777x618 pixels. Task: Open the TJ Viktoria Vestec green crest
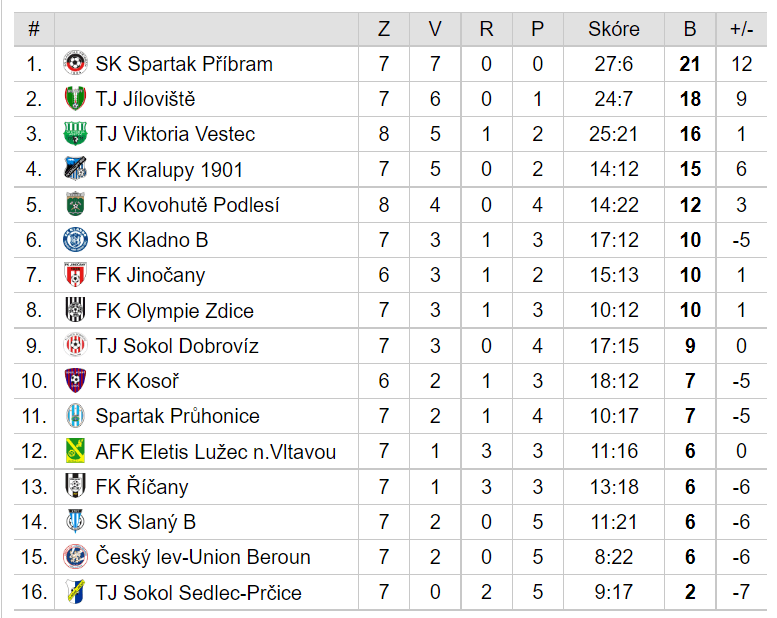click(75, 134)
